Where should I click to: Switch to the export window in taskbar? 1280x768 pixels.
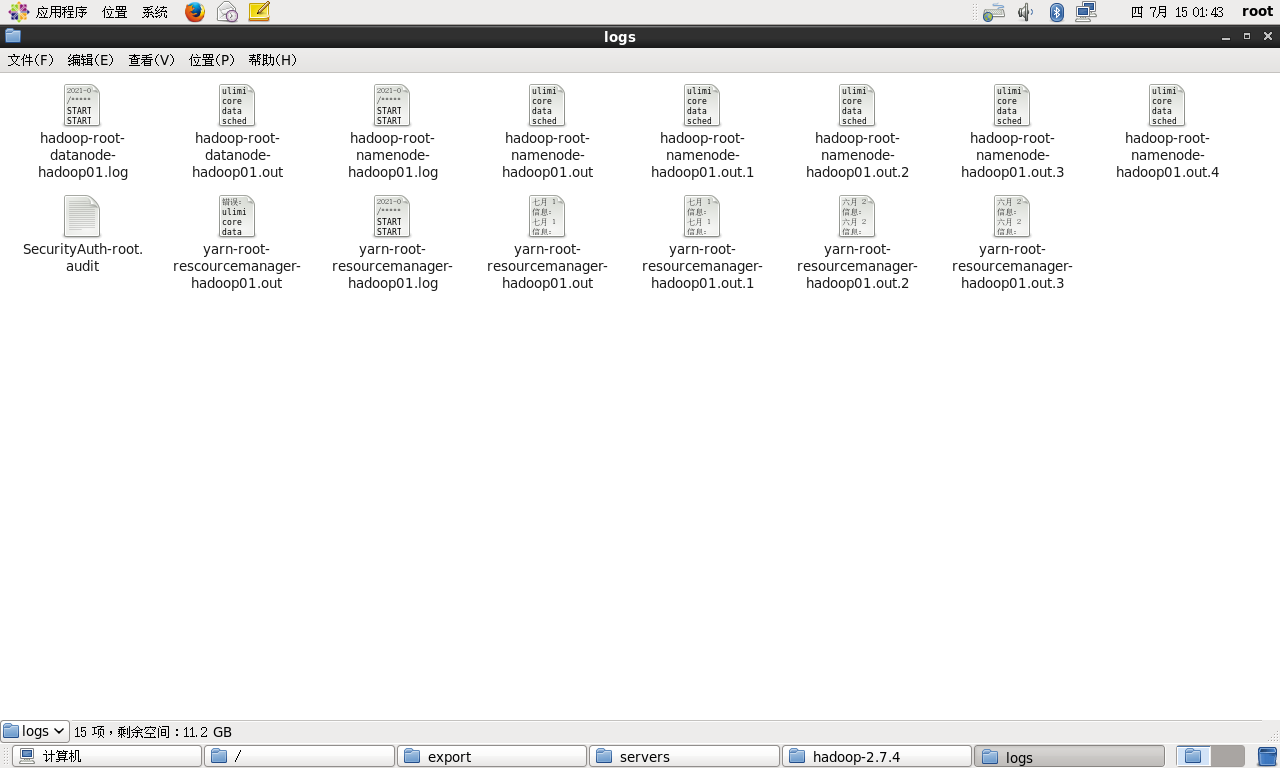[492, 756]
